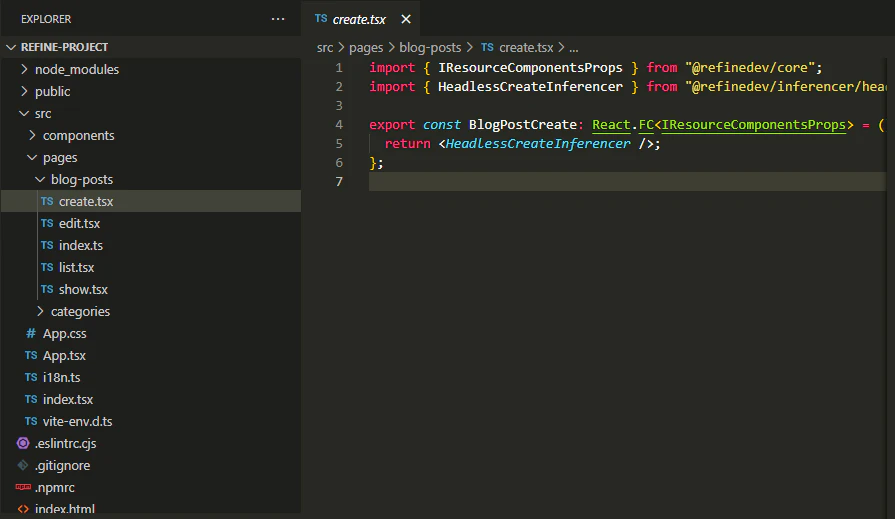Click the CSS hash icon for App.css
Screen dimensions: 895x519
[31, 334]
